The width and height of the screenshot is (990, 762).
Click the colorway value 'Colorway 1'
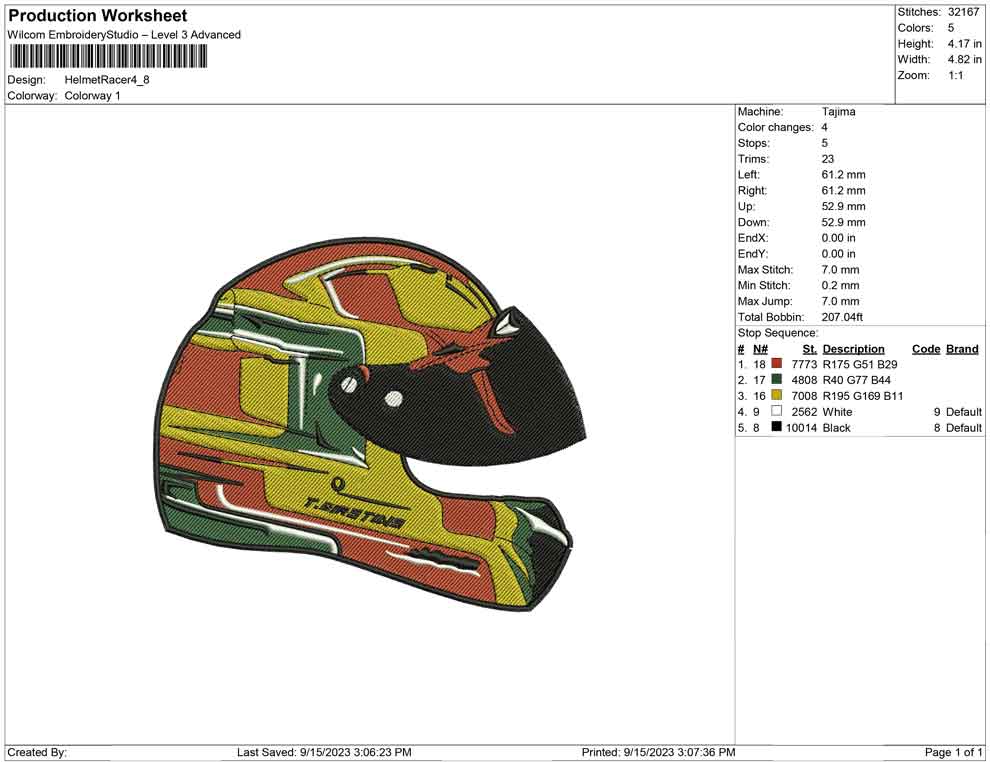pyautogui.click(x=92, y=96)
